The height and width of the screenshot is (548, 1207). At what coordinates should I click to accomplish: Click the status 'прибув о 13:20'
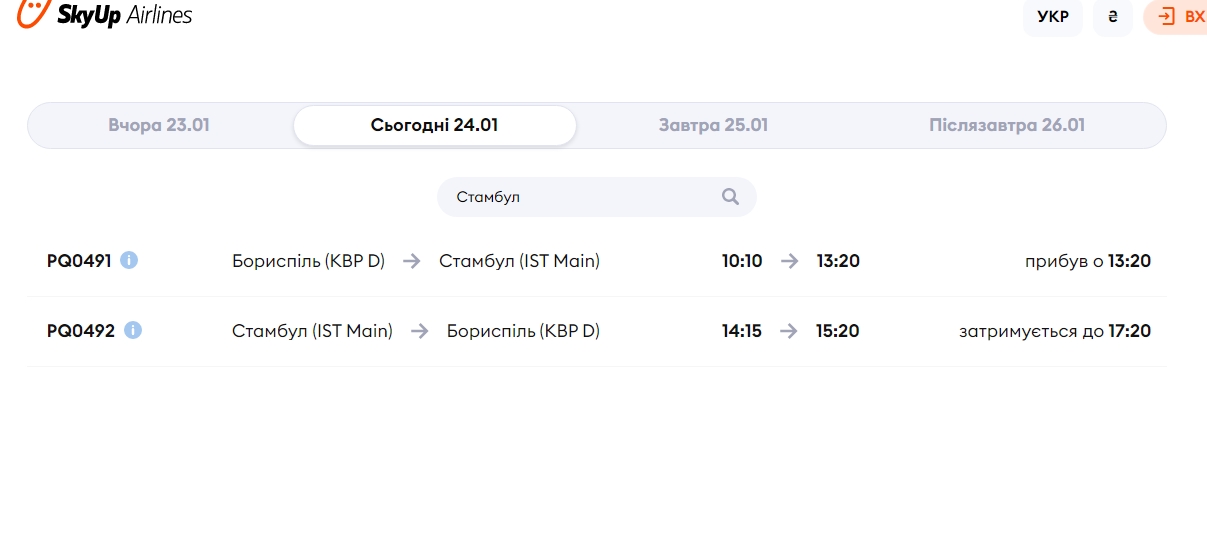click(1087, 261)
